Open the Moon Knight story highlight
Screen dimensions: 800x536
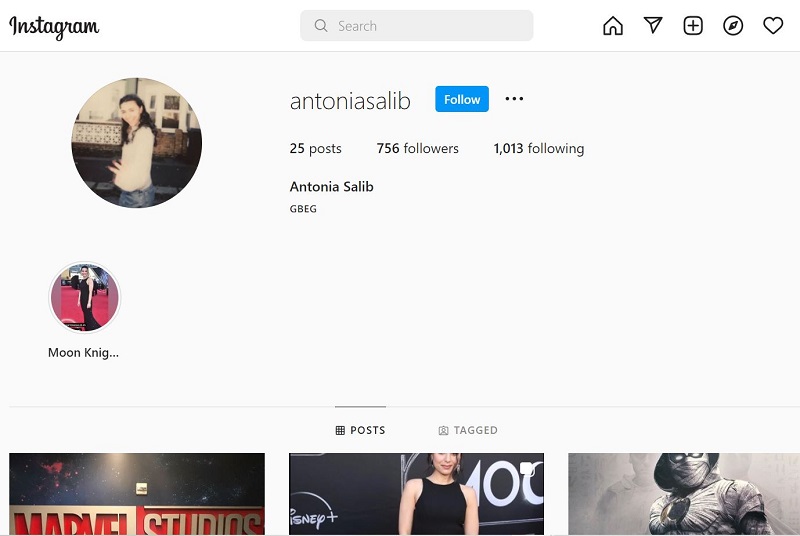tap(85, 297)
